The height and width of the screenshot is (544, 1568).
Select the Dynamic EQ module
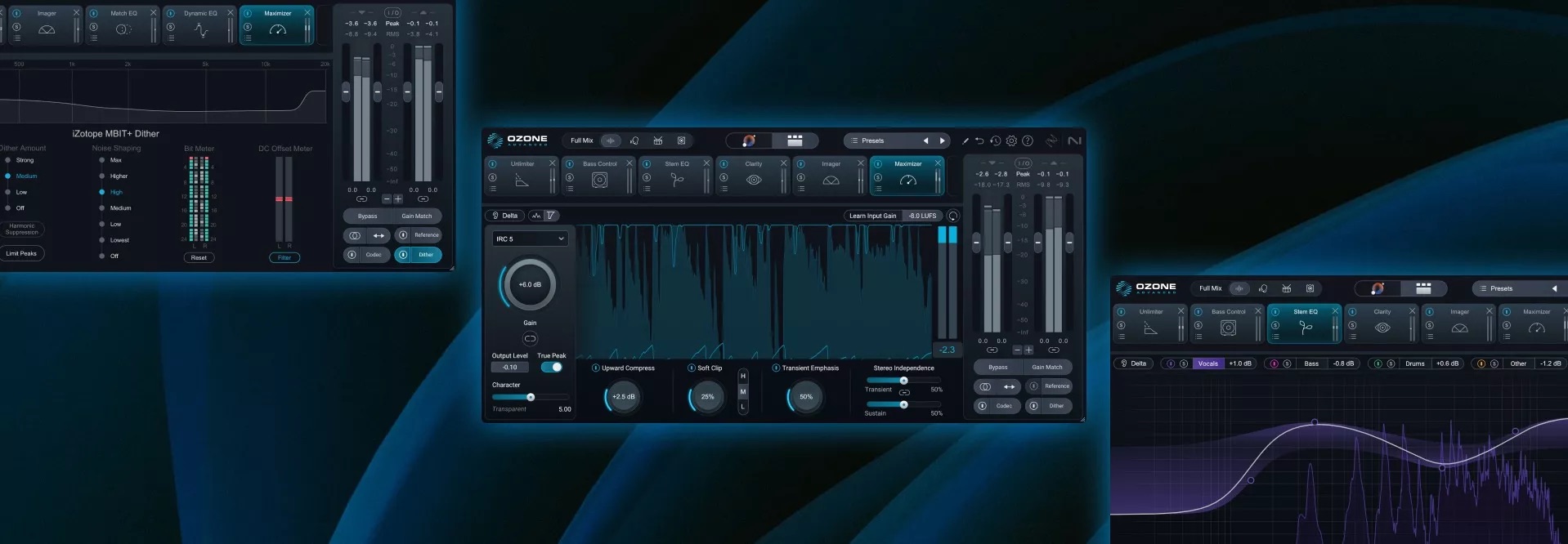(200, 25)
